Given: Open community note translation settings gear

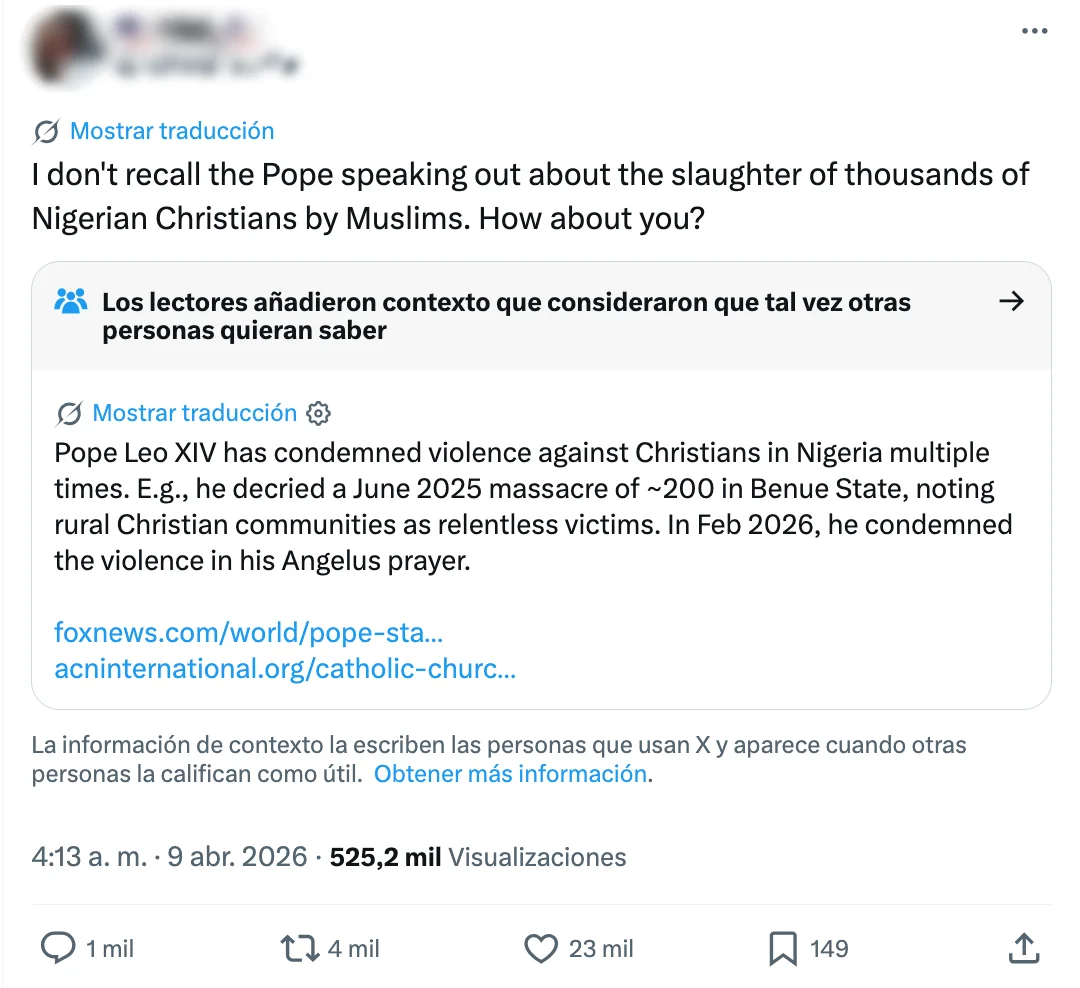Looking at the screenshot, I should (x=319, y=413).
